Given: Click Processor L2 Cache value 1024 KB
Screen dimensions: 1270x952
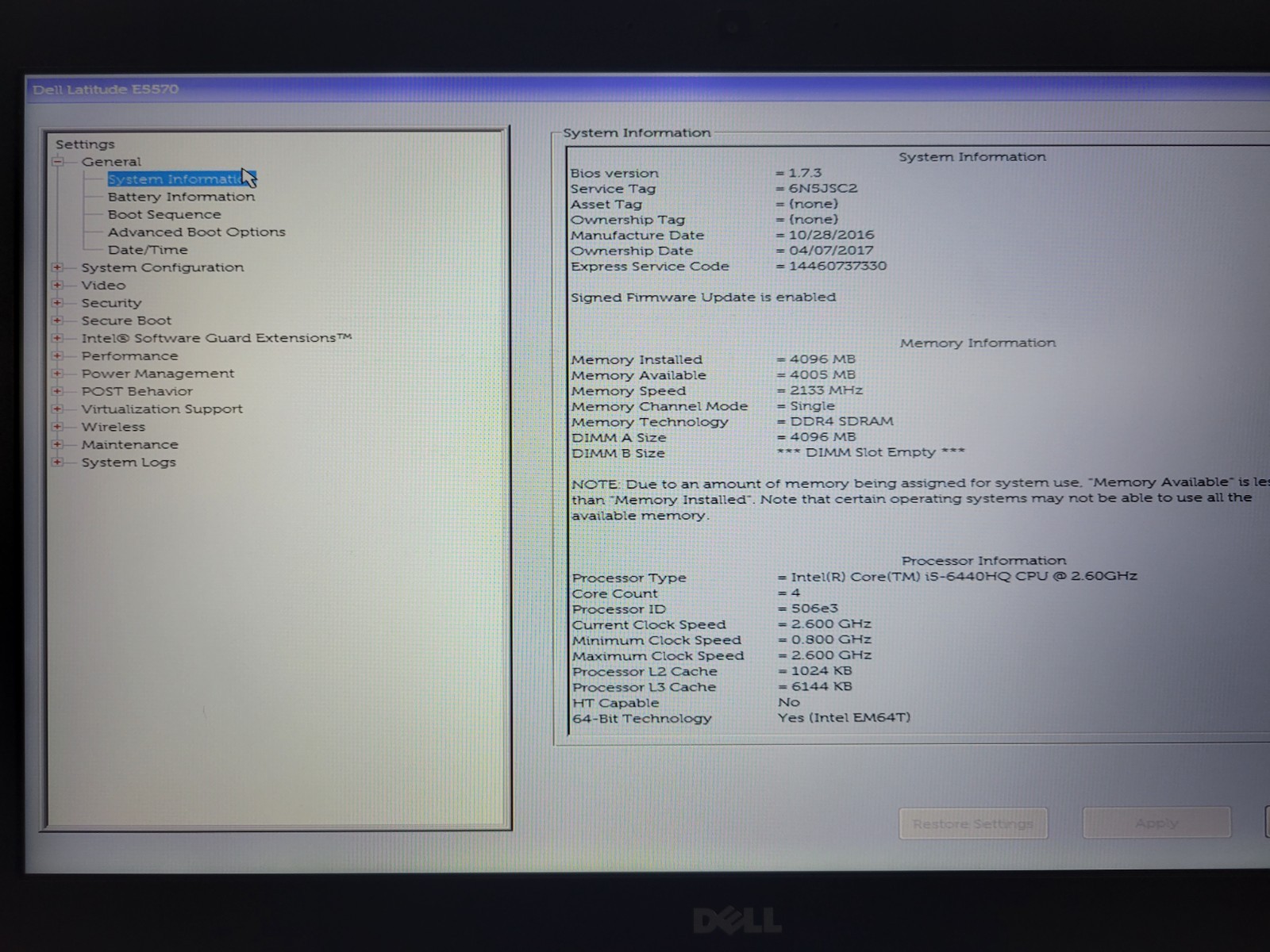Looking at the screenshot, I should coord(822,671).
